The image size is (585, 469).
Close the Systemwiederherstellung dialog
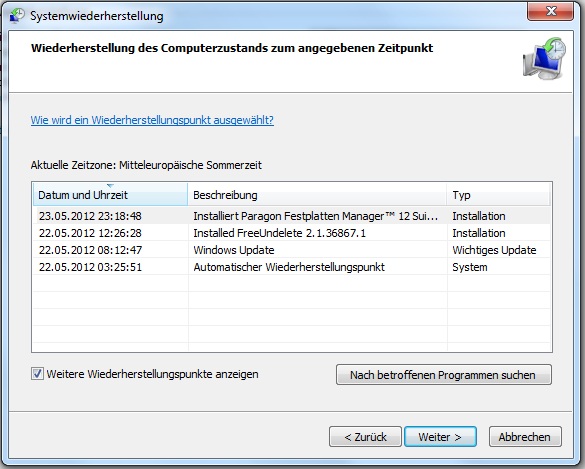[x=551, y=11]
